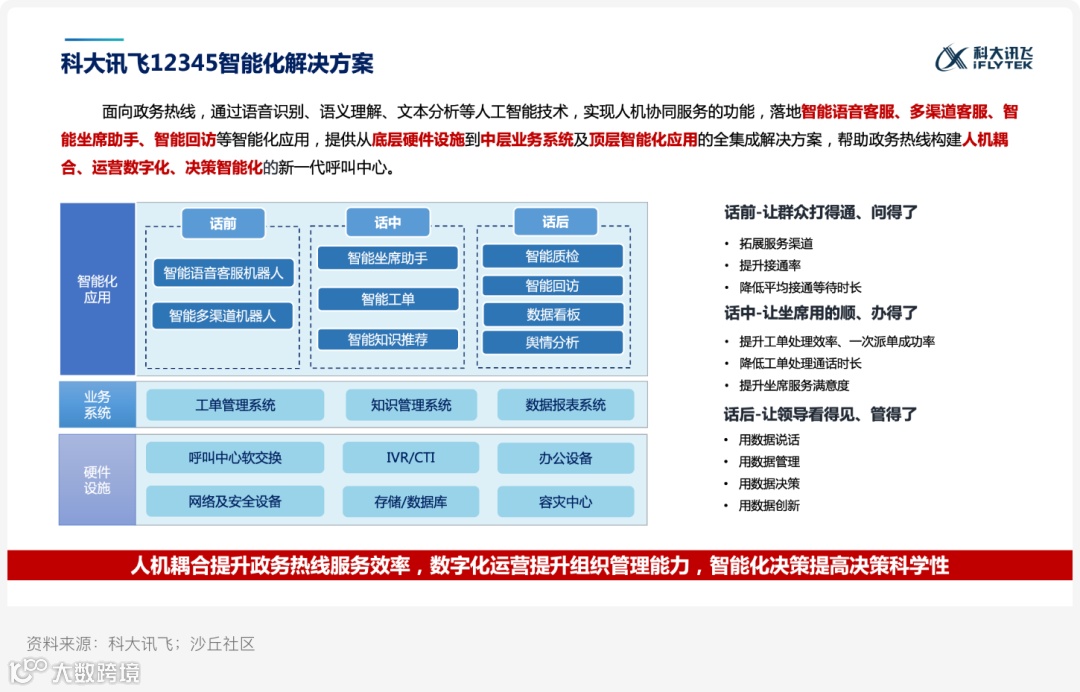Click the 知识管理系统 box
The width and height of the screenshot is (1080, 692).
coord(411,405)
